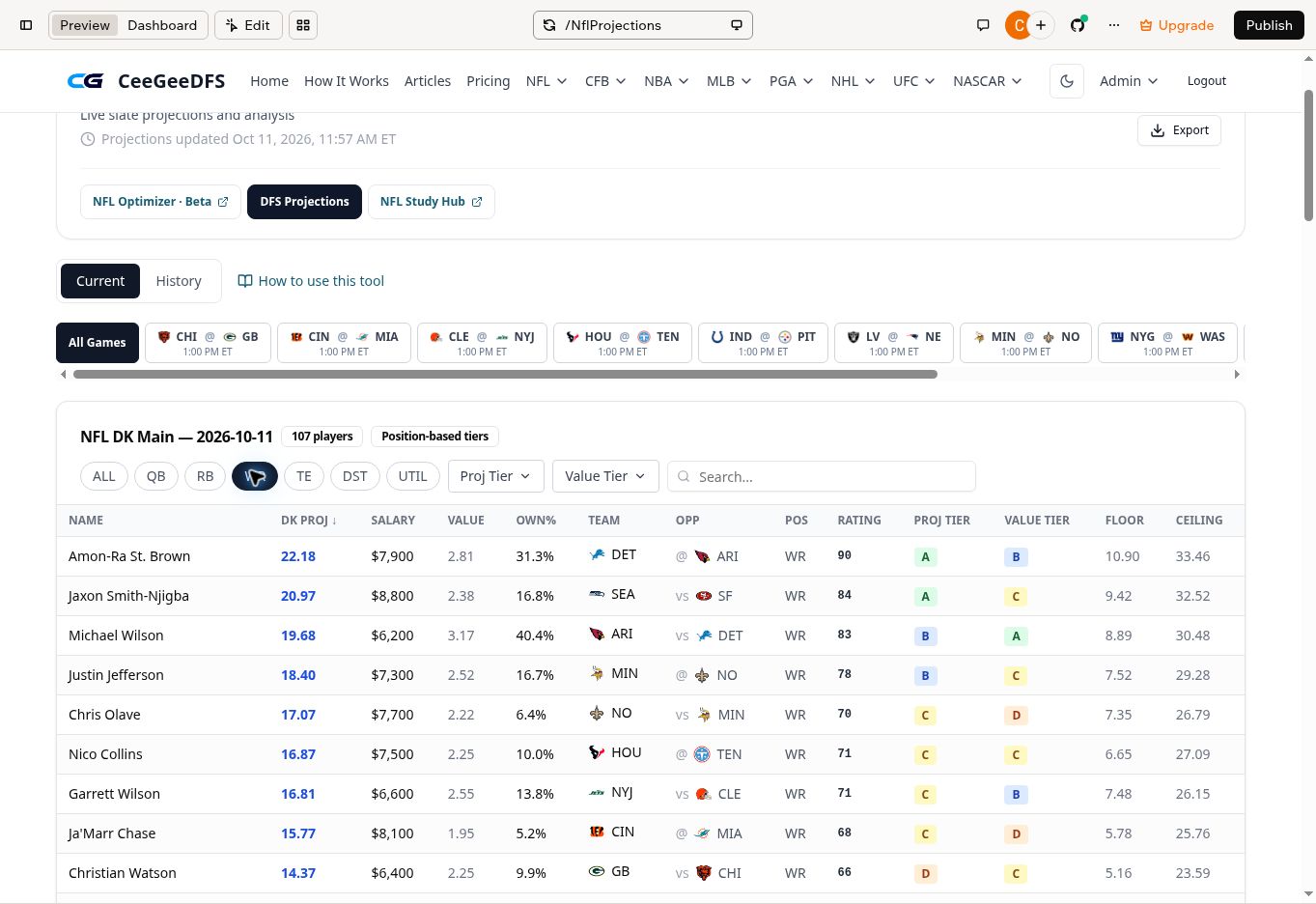Switch to Dashboard view
This screenshot has height=904, width=1316.
pyautogui.click(x=162, y=25)
